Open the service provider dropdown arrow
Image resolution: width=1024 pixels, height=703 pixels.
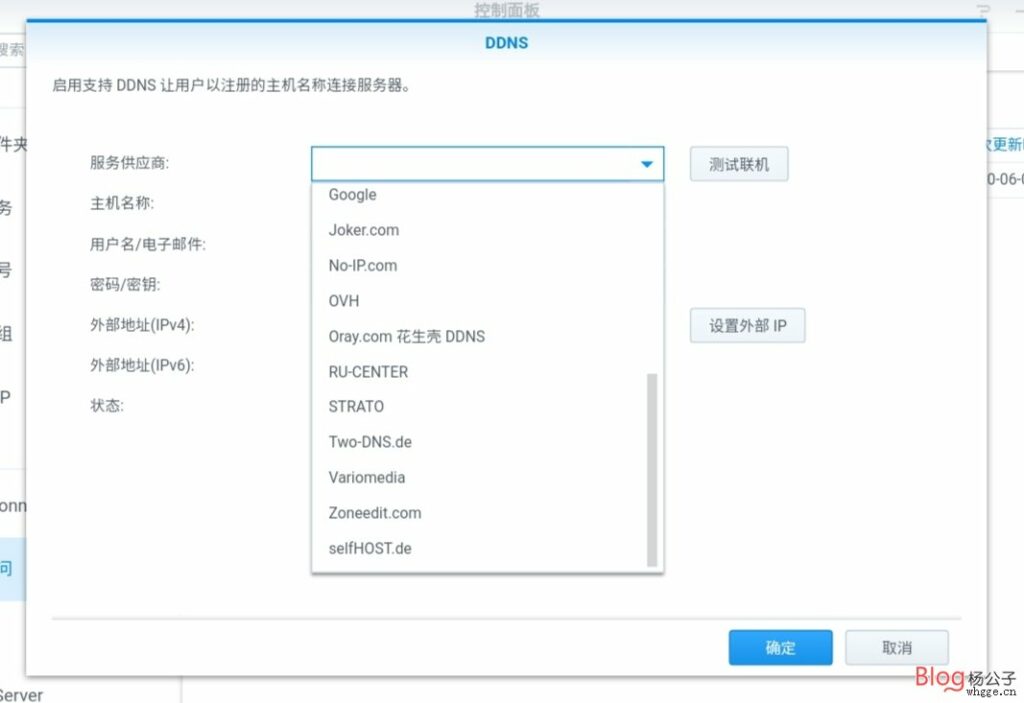point(647,164)
